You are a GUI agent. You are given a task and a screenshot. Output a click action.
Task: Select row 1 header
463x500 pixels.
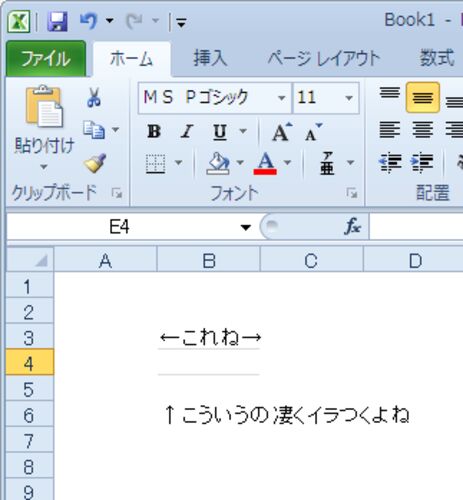click(29, 285)
